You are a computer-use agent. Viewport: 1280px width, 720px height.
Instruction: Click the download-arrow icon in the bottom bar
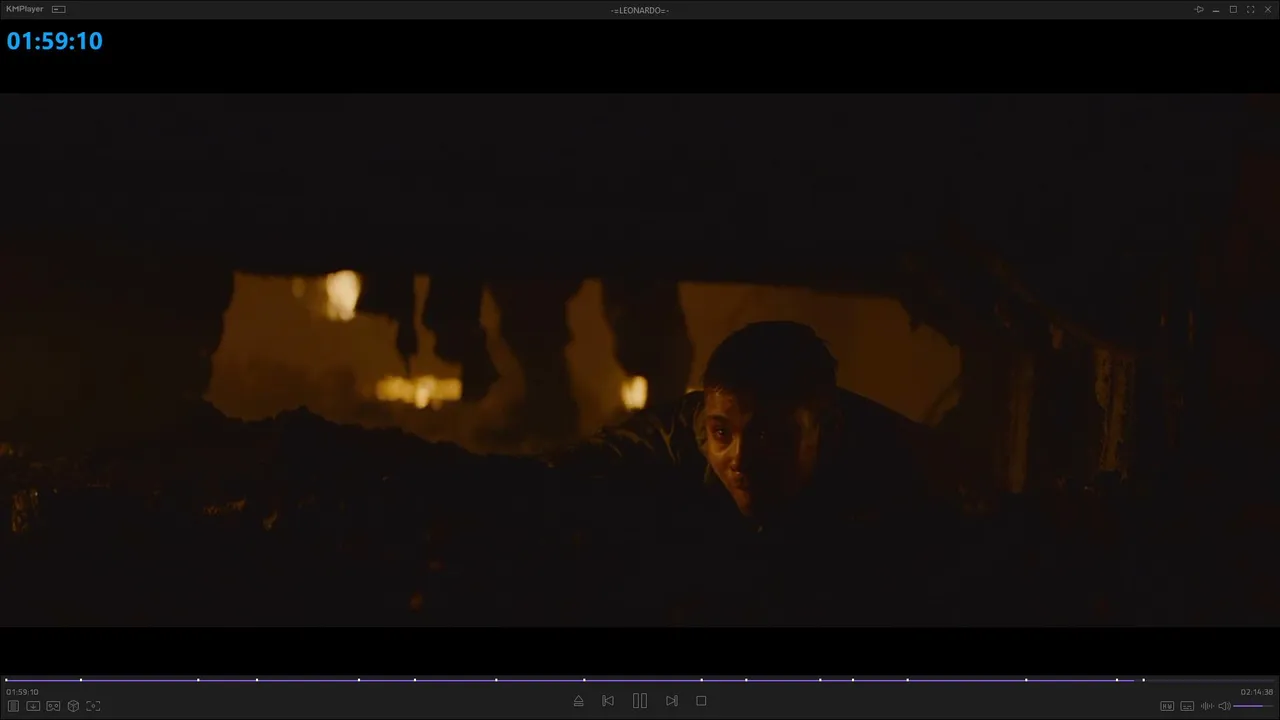click(33, 706)
